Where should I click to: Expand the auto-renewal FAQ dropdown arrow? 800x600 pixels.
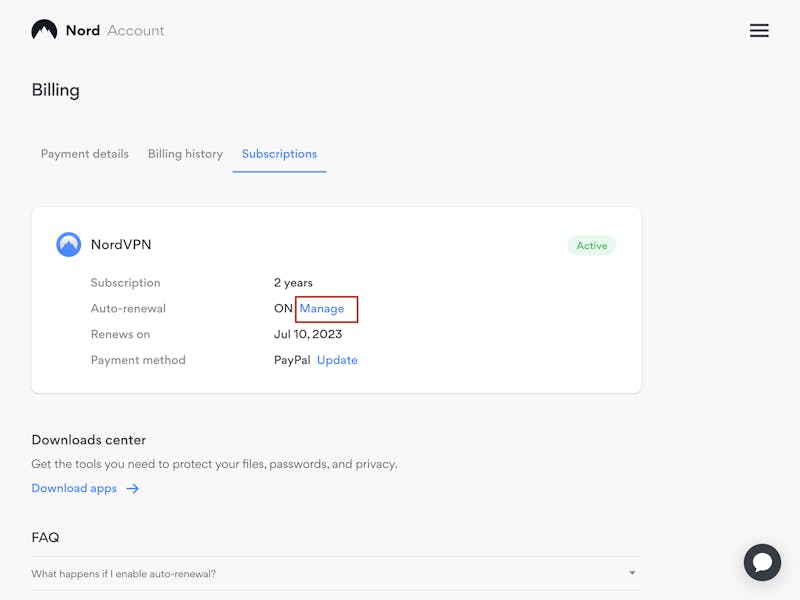pyautogui.click(x=632, y=573)
